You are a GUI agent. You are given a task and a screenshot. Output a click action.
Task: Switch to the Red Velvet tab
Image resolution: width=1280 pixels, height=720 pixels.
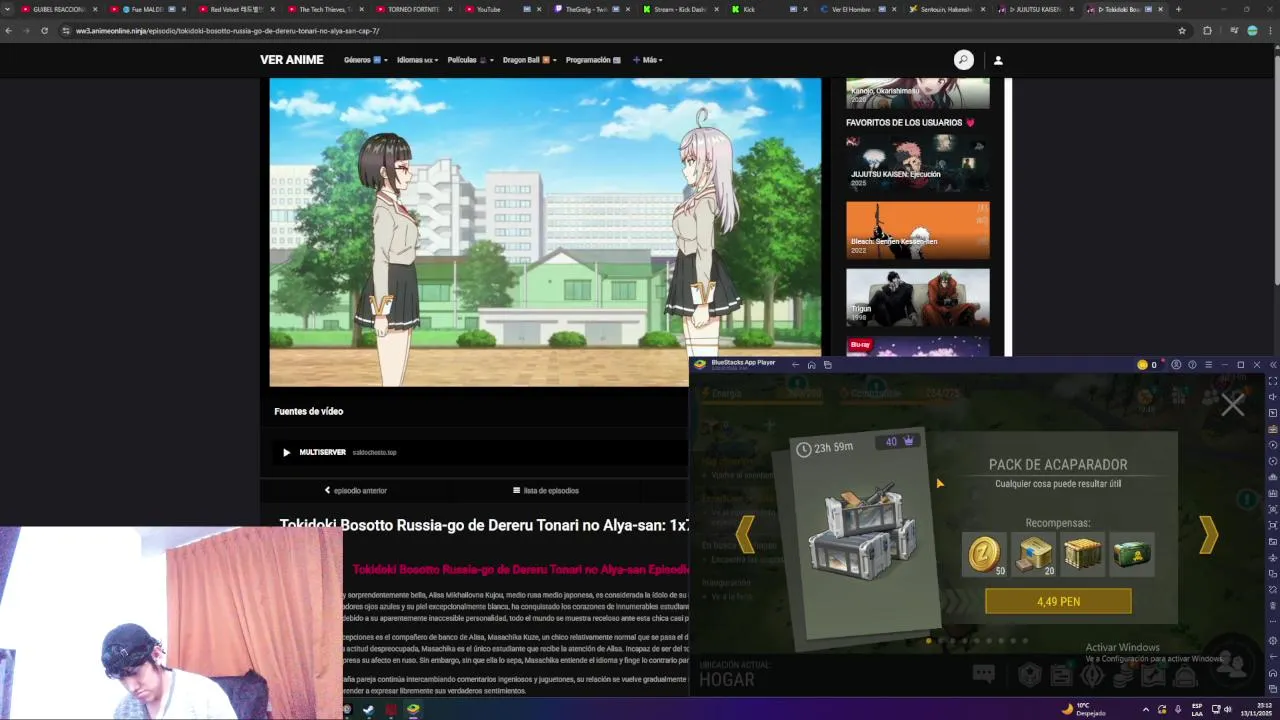click(x=236, y=9)
